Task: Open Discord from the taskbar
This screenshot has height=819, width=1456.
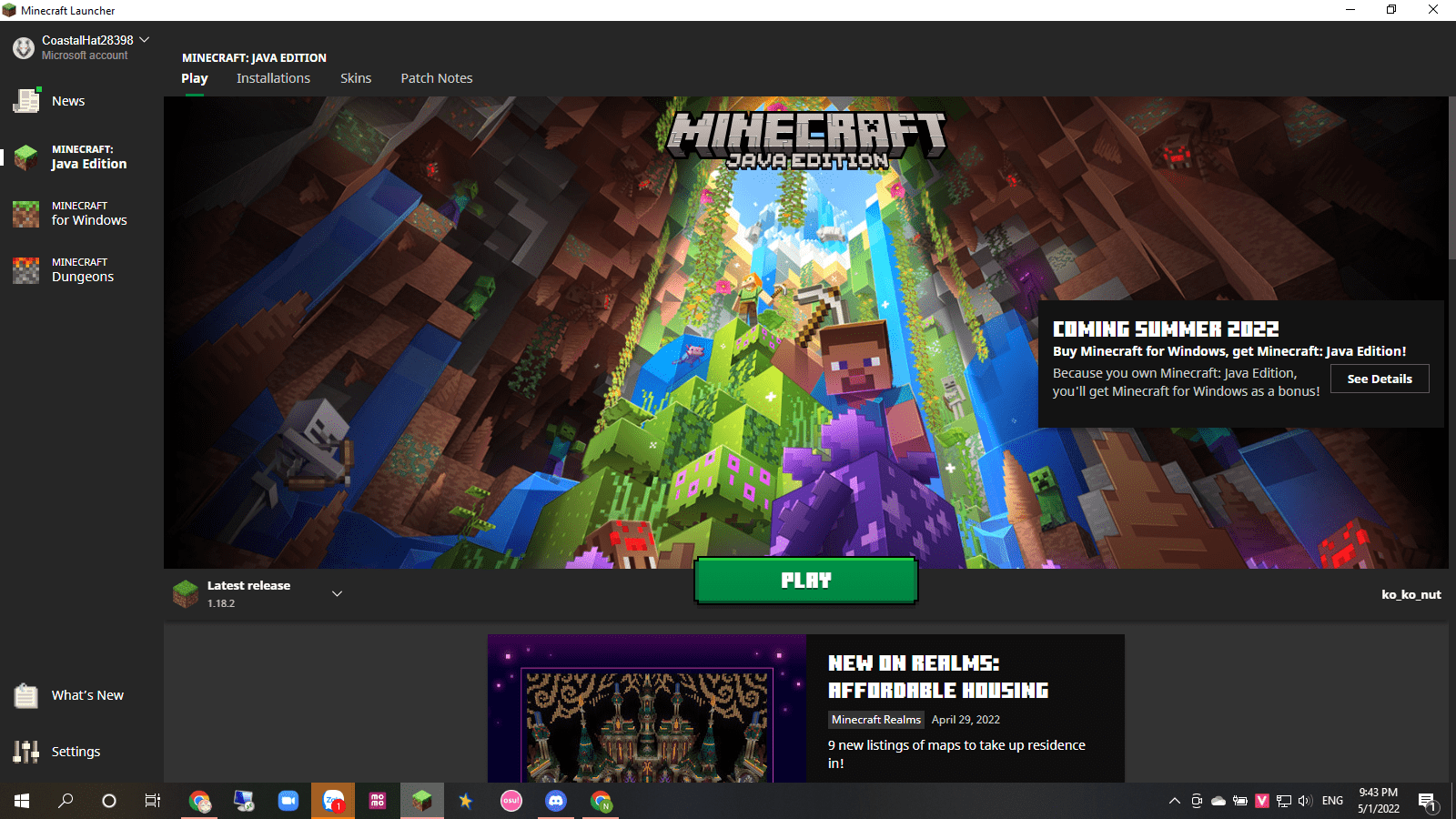Action: 555,801
